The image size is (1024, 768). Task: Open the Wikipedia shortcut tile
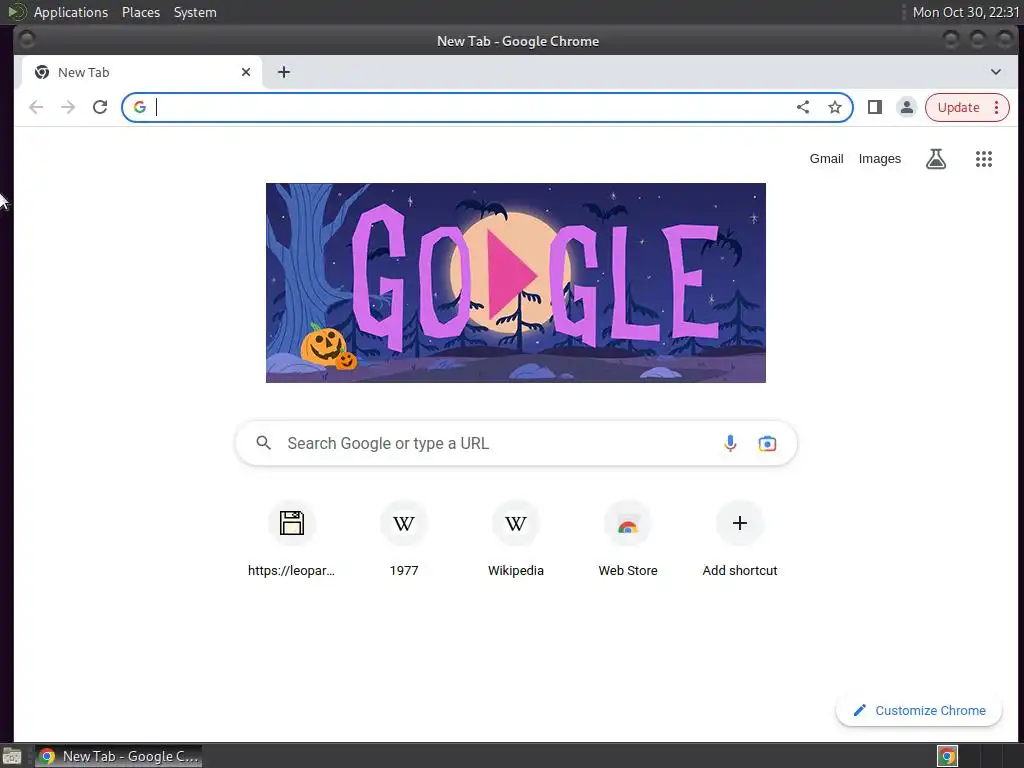tap(516, 539)
